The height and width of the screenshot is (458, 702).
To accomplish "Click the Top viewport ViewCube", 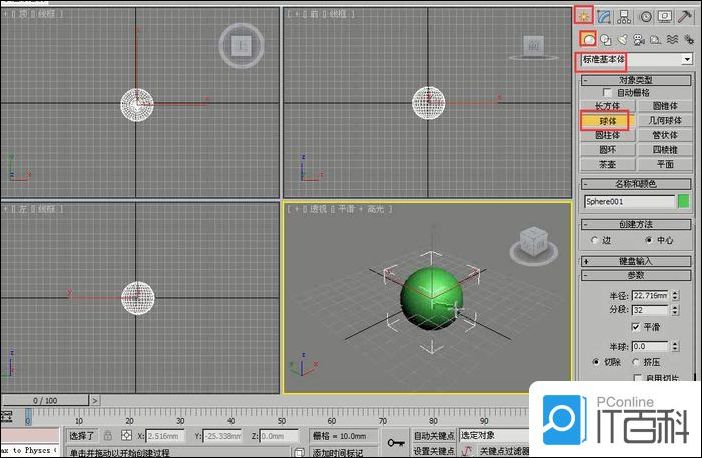I will coord(242,46).
